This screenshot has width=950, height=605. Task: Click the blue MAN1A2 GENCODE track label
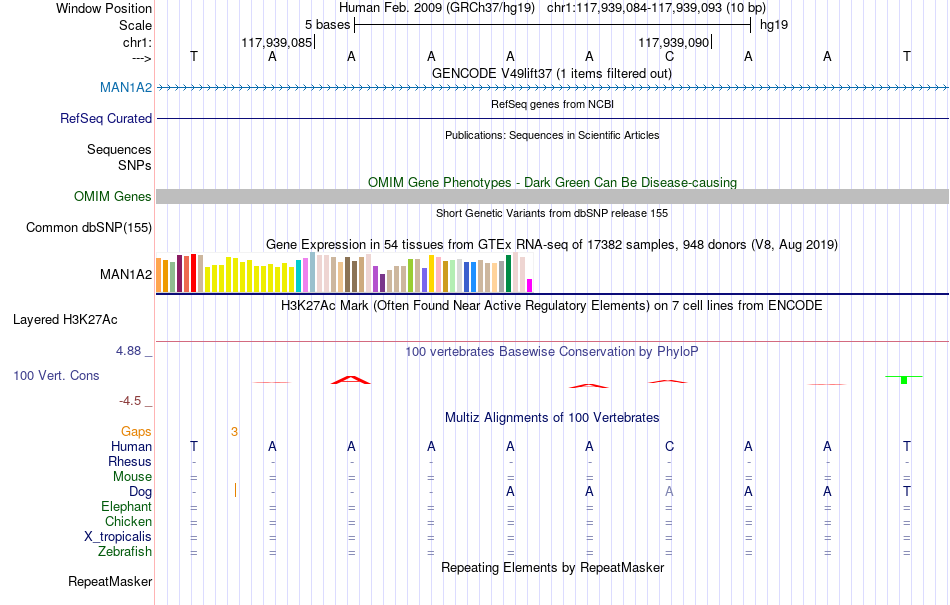point(126,87)
